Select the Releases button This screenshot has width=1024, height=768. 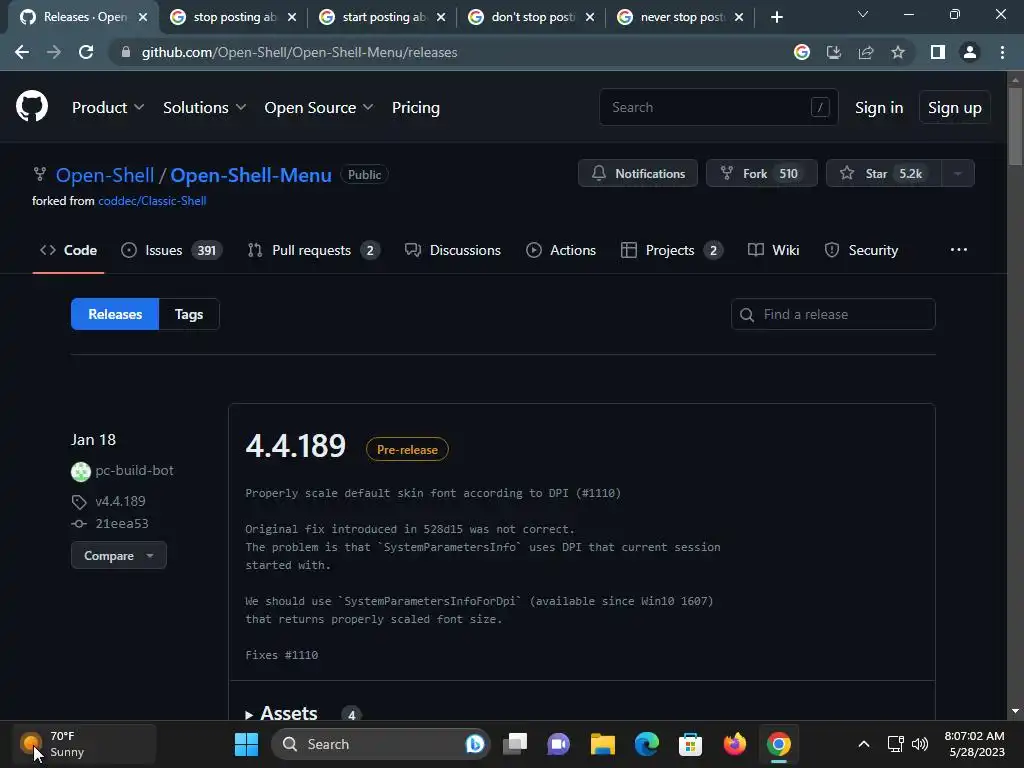[115, 314]
